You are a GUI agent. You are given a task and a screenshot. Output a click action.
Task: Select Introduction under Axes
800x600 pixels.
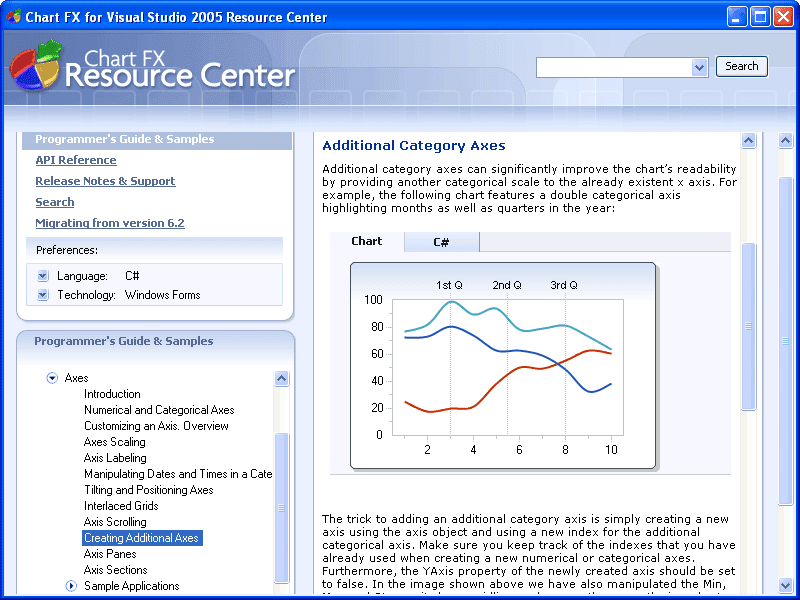[112, 394]
